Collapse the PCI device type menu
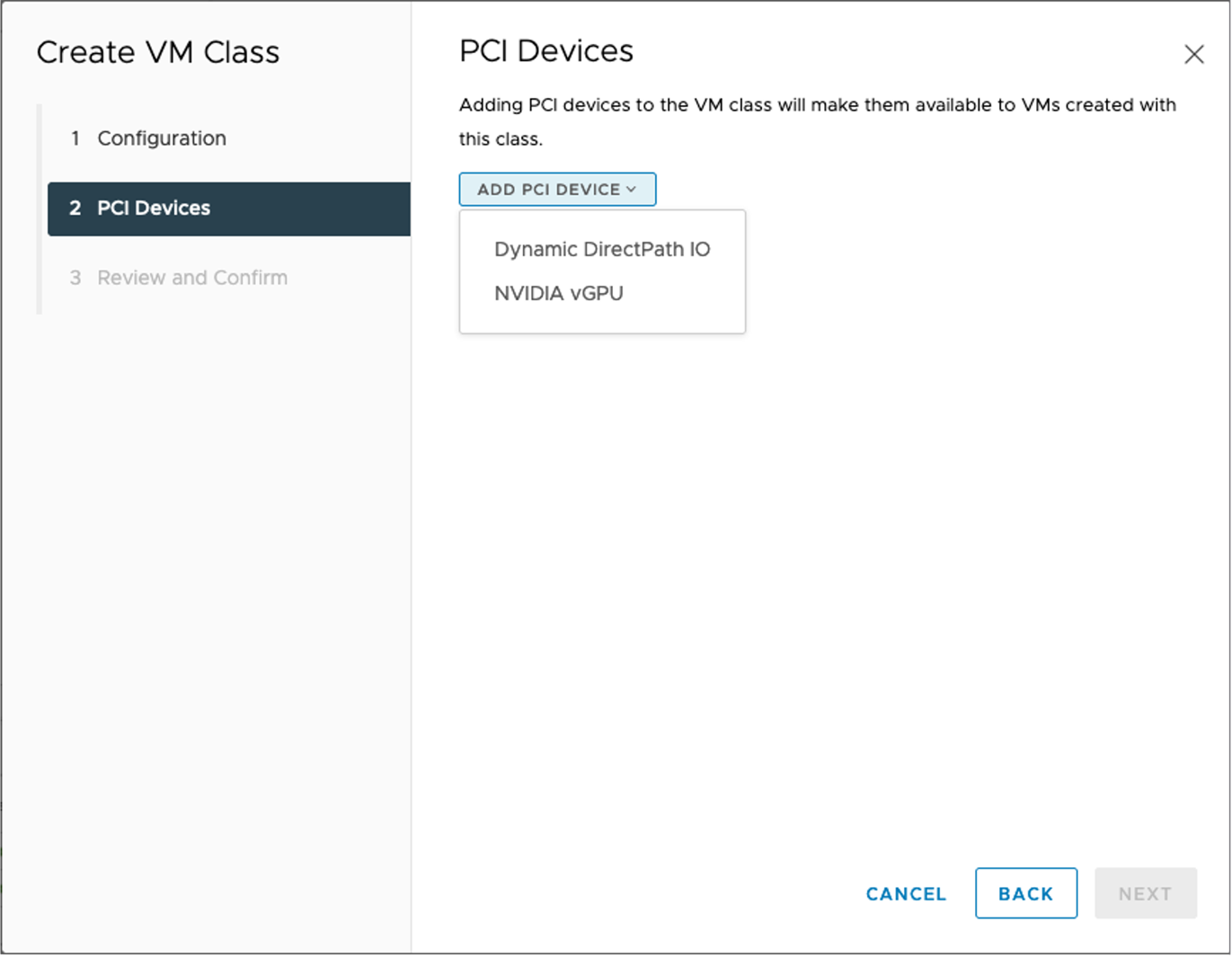This screenshot has width=1232, height=958. coord(557,189)
